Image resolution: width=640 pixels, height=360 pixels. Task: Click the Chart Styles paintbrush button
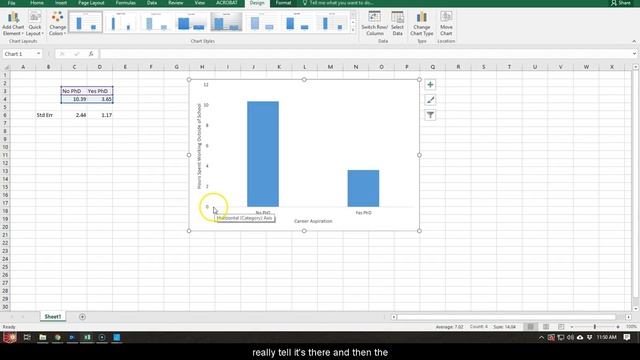click(430, 100)
